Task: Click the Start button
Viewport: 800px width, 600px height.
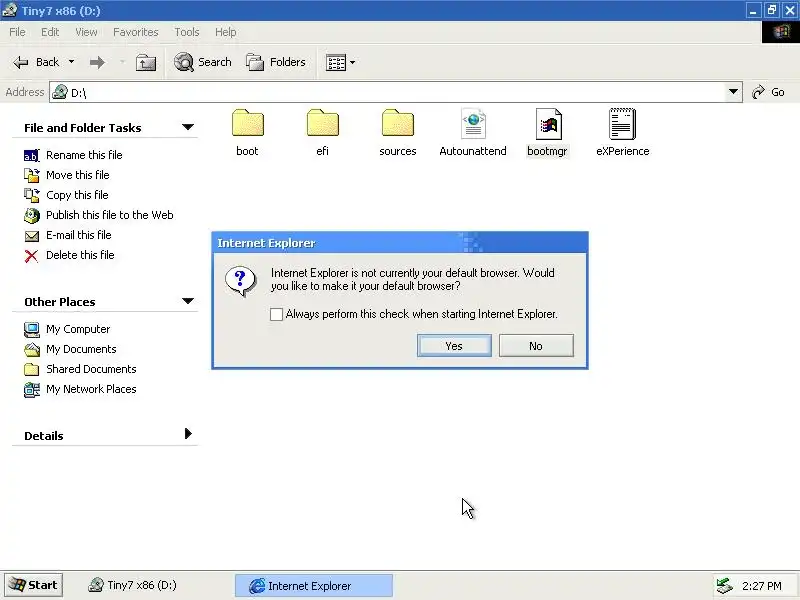Action: [34, 585]
